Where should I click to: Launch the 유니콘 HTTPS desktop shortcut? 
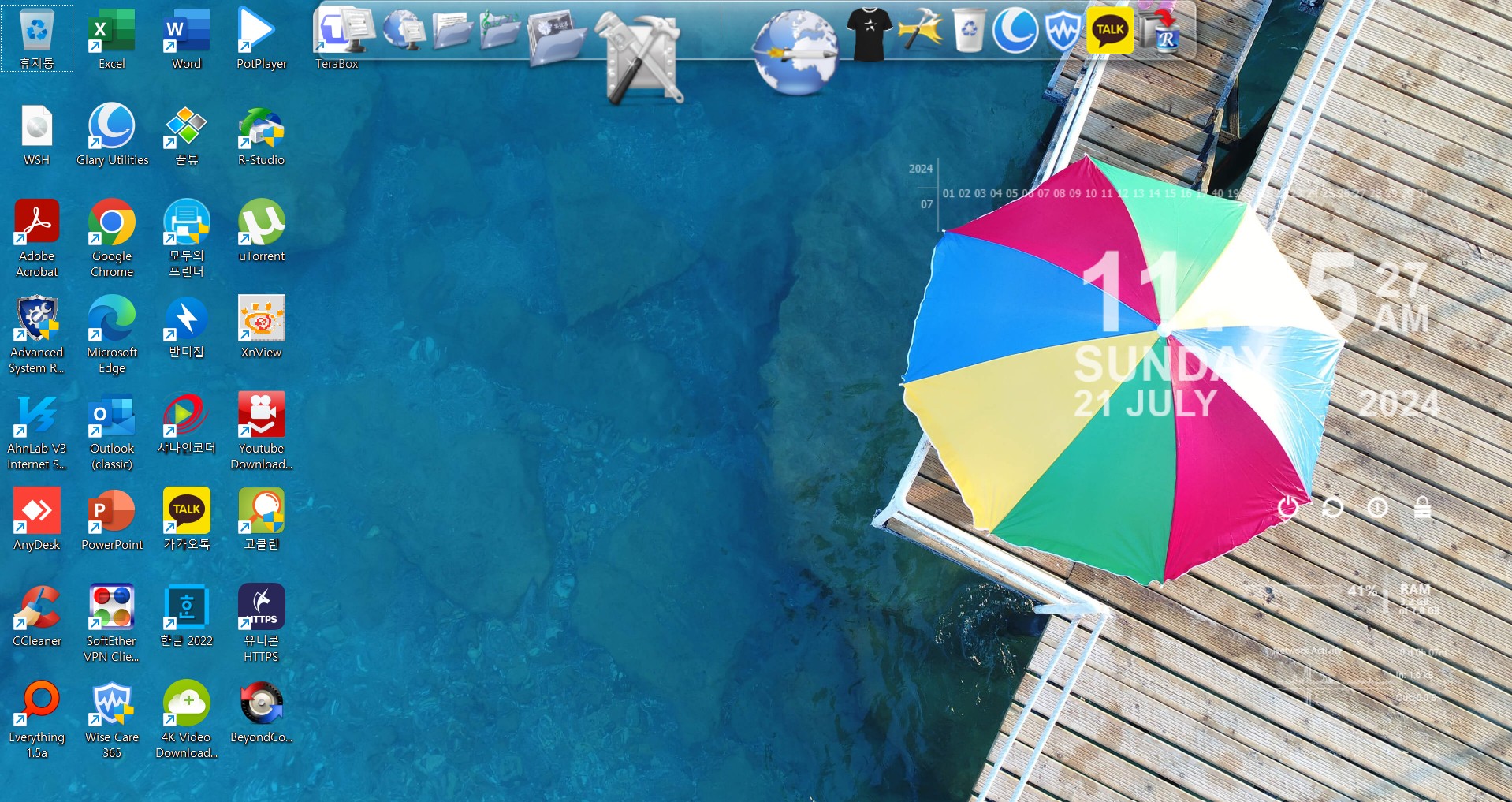(262, 623)
